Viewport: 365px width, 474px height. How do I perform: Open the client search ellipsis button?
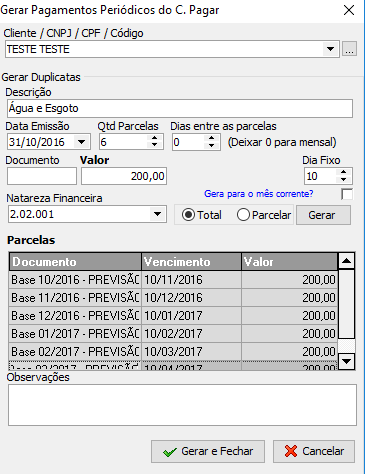[x=349, y=49]
